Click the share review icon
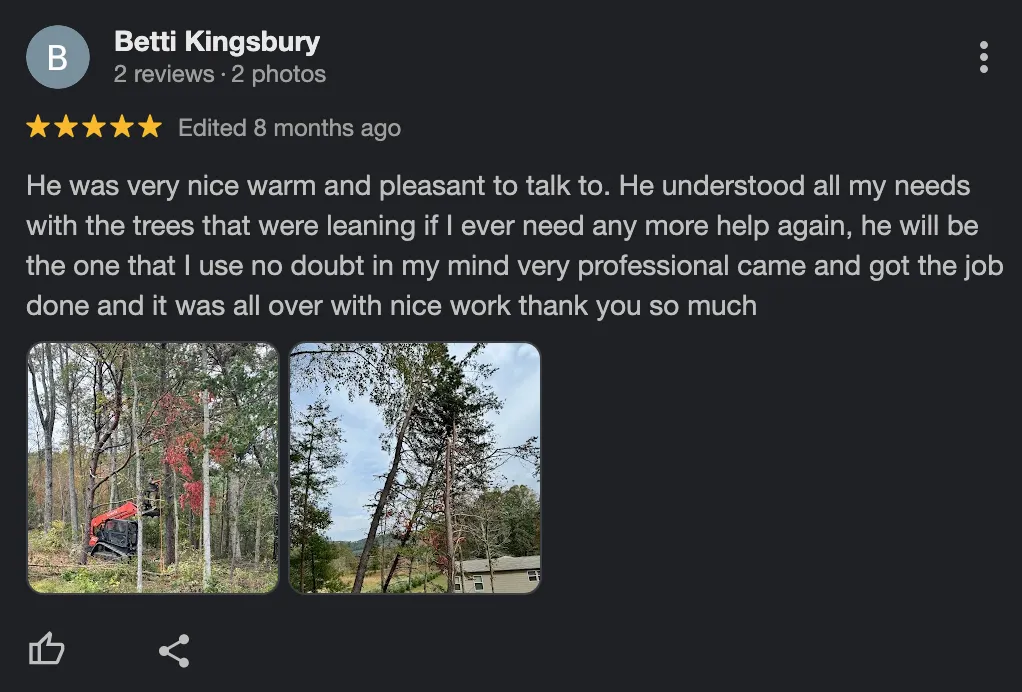Viewport: 1022px width, 692px height. click(x=174, y=650)
